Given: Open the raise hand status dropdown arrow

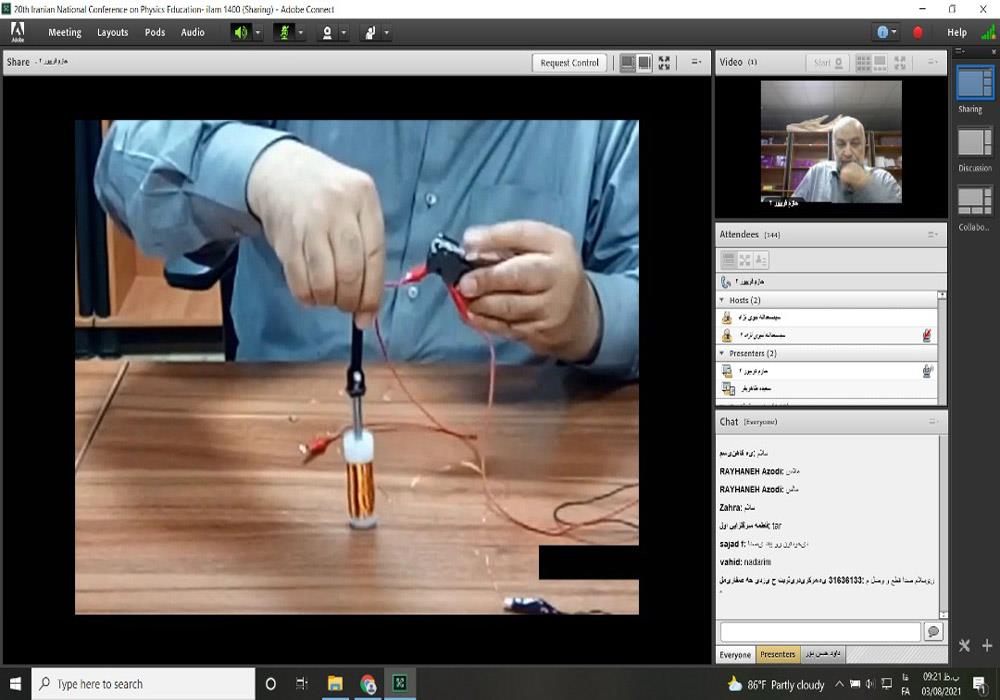Looking at the screenshot, I should point(387,32).
